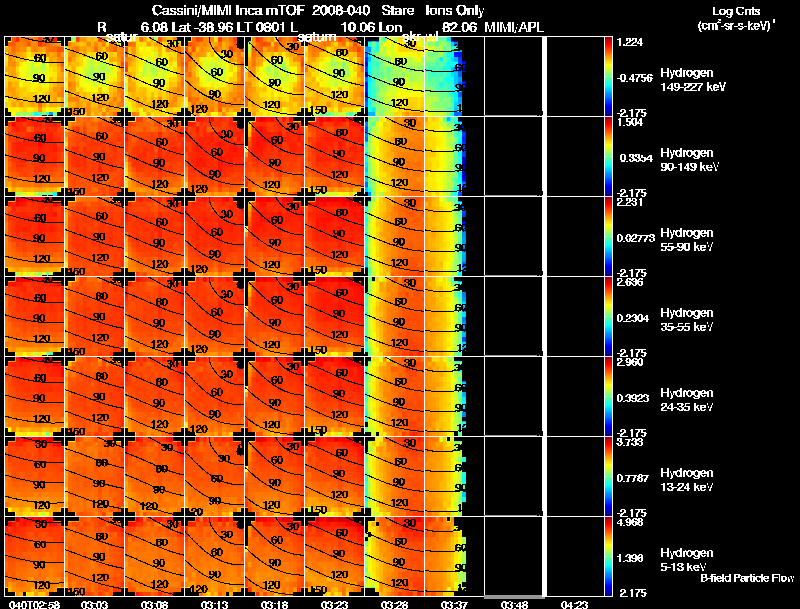The image size is (800, 609).
Task: Click the '4.968' colorbar maximum value
Action: tap(630, 523)
